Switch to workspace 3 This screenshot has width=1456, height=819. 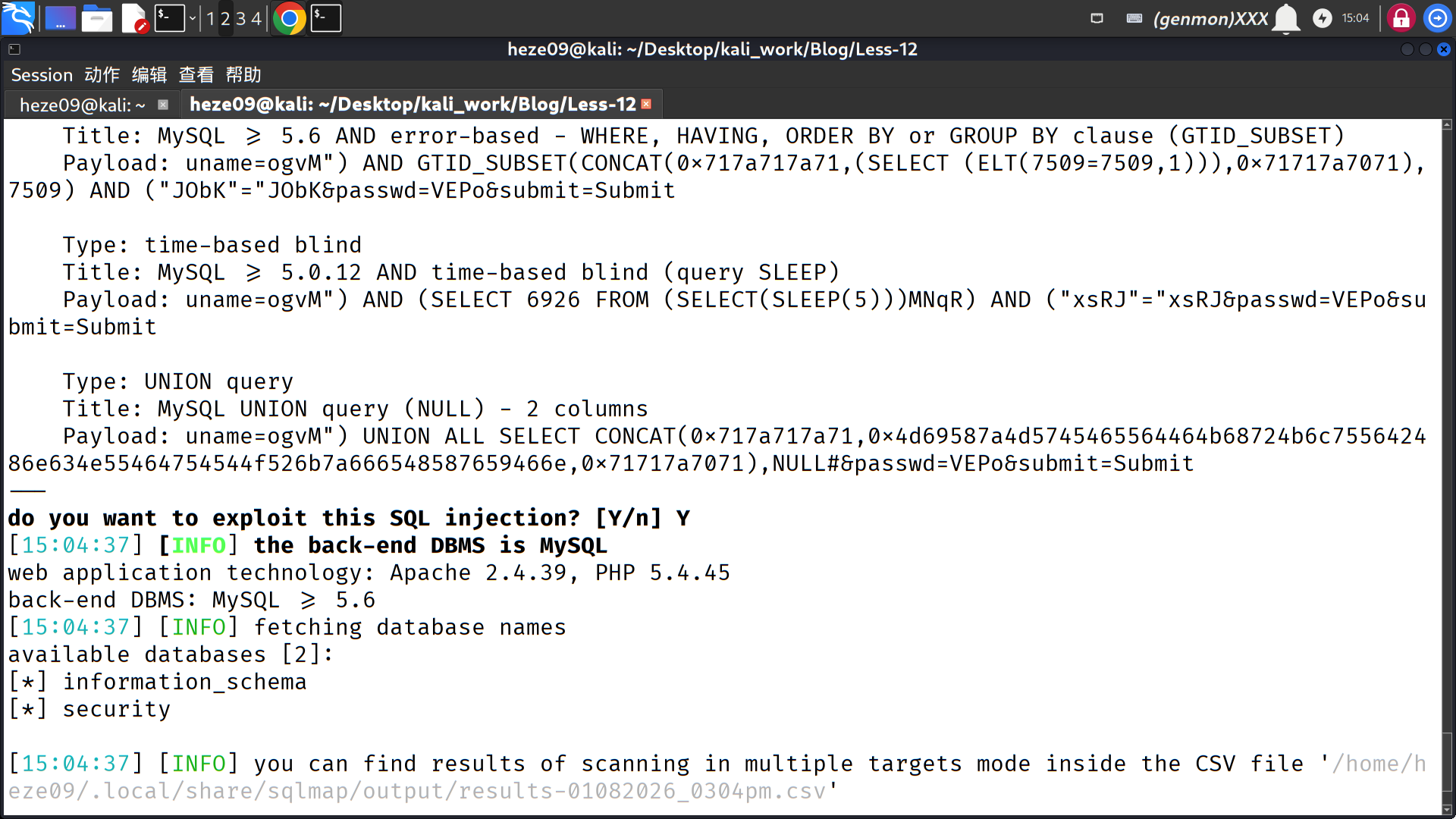click(240, 18)
